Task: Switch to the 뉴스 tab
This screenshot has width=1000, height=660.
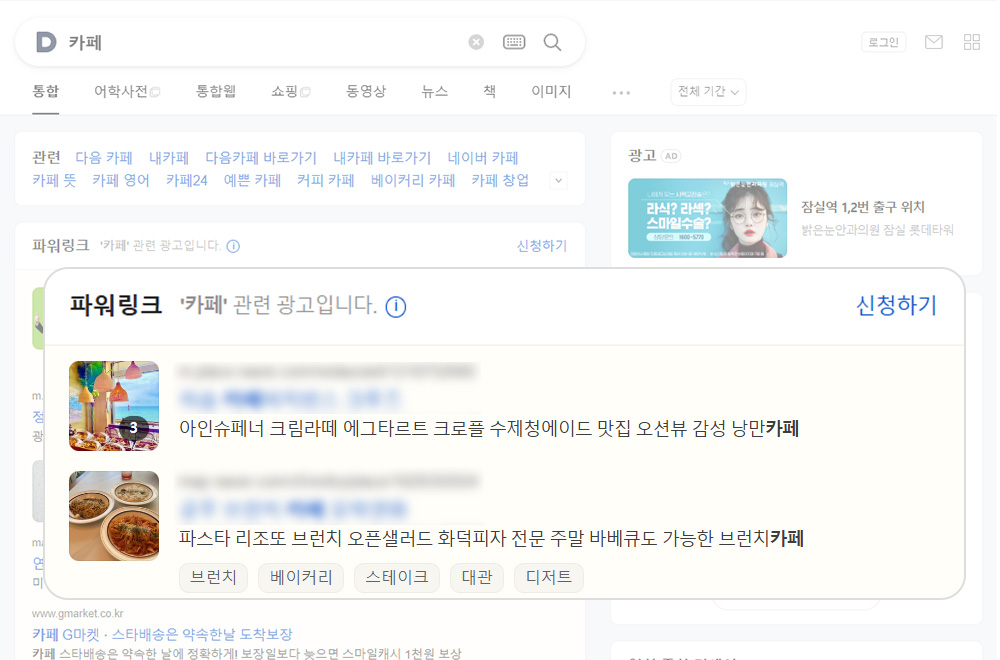Action: [x=434, y=92]
